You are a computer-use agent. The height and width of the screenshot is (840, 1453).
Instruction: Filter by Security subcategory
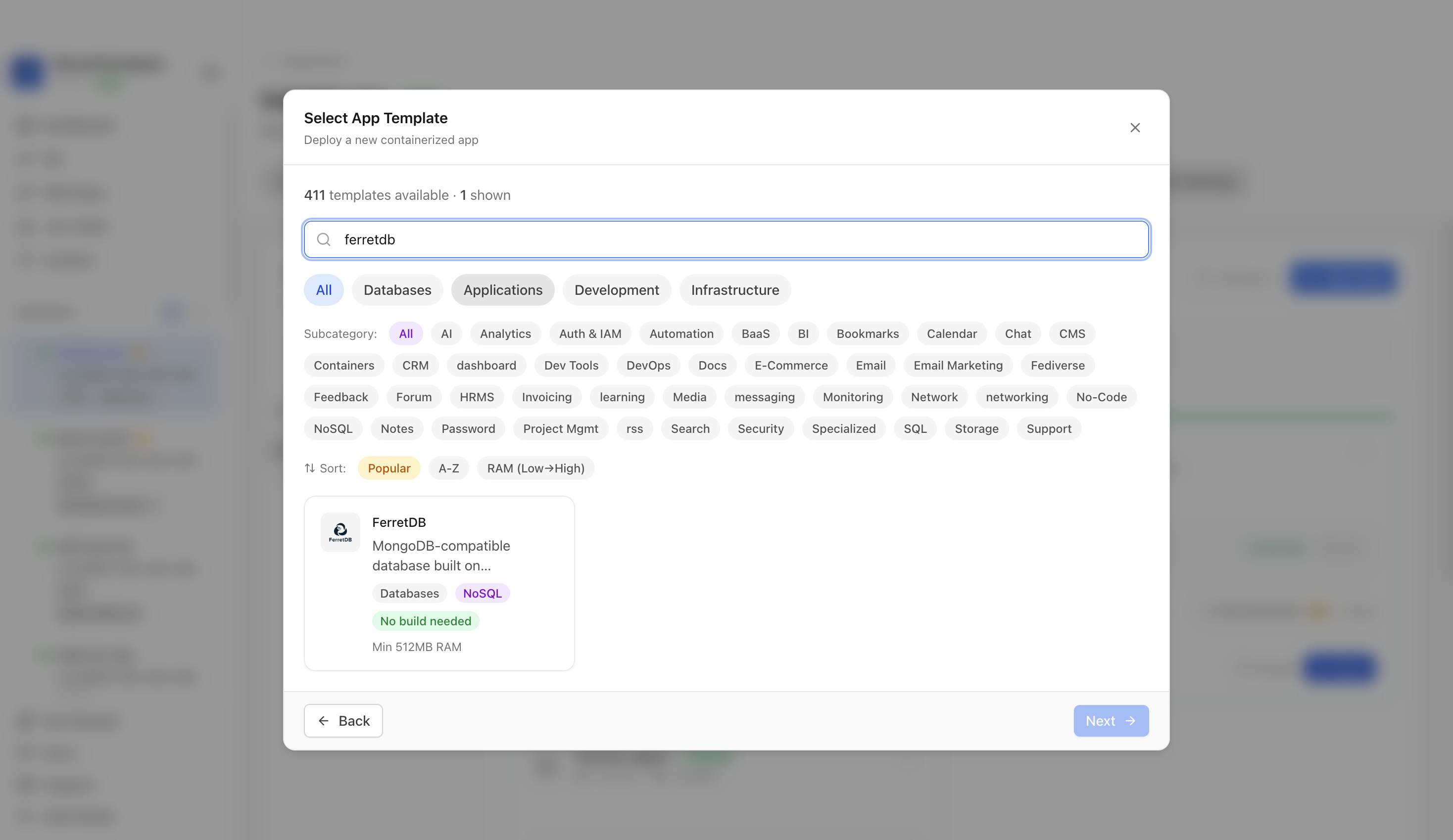click(x=761, y=429)
